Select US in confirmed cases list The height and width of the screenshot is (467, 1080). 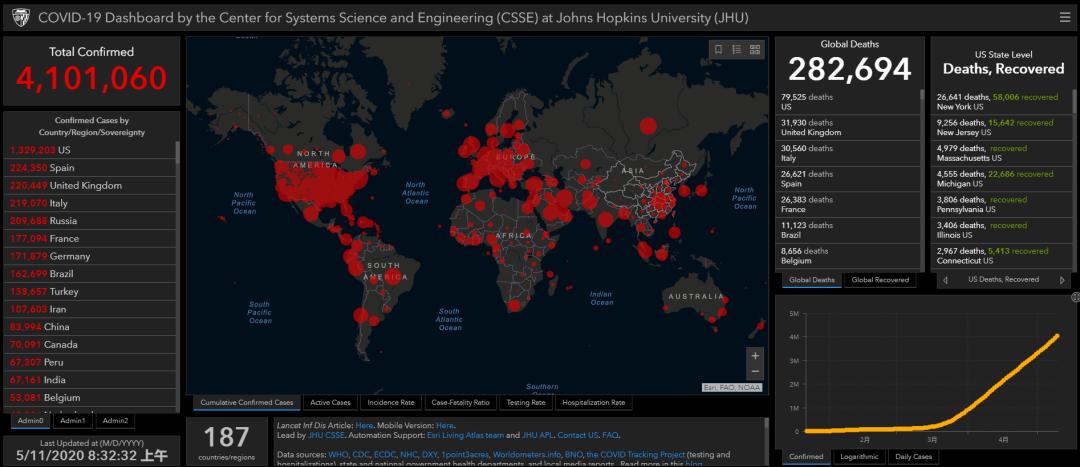point(90,149)
